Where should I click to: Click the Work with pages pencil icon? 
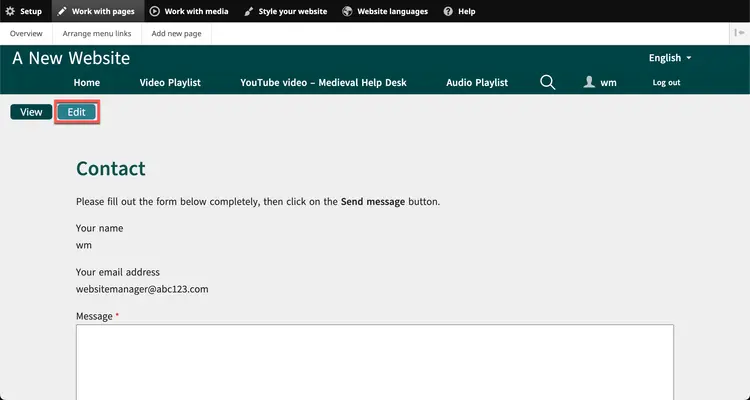click(x=62, y=11)
